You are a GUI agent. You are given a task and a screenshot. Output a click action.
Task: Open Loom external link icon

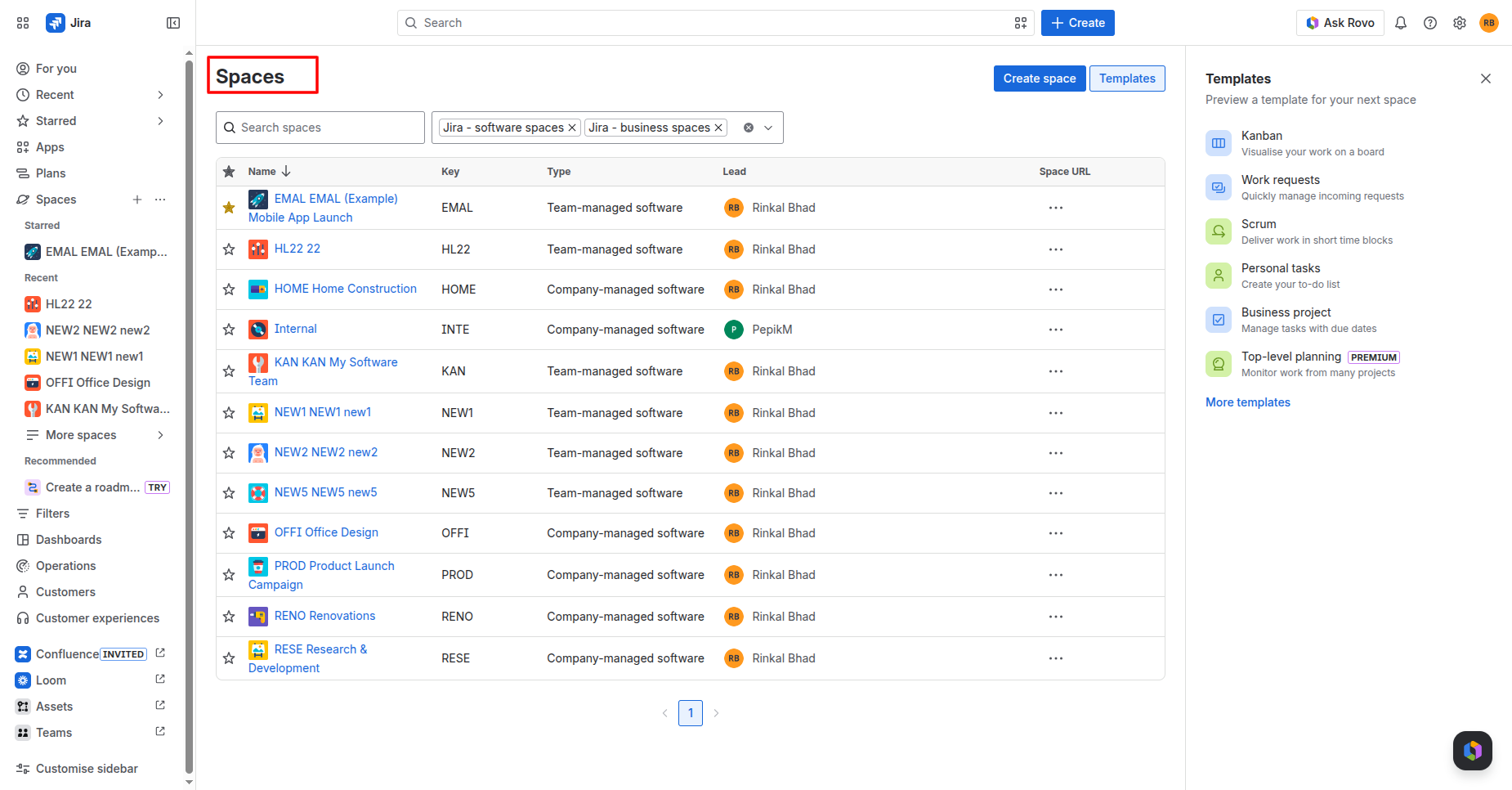coord(160,680)
